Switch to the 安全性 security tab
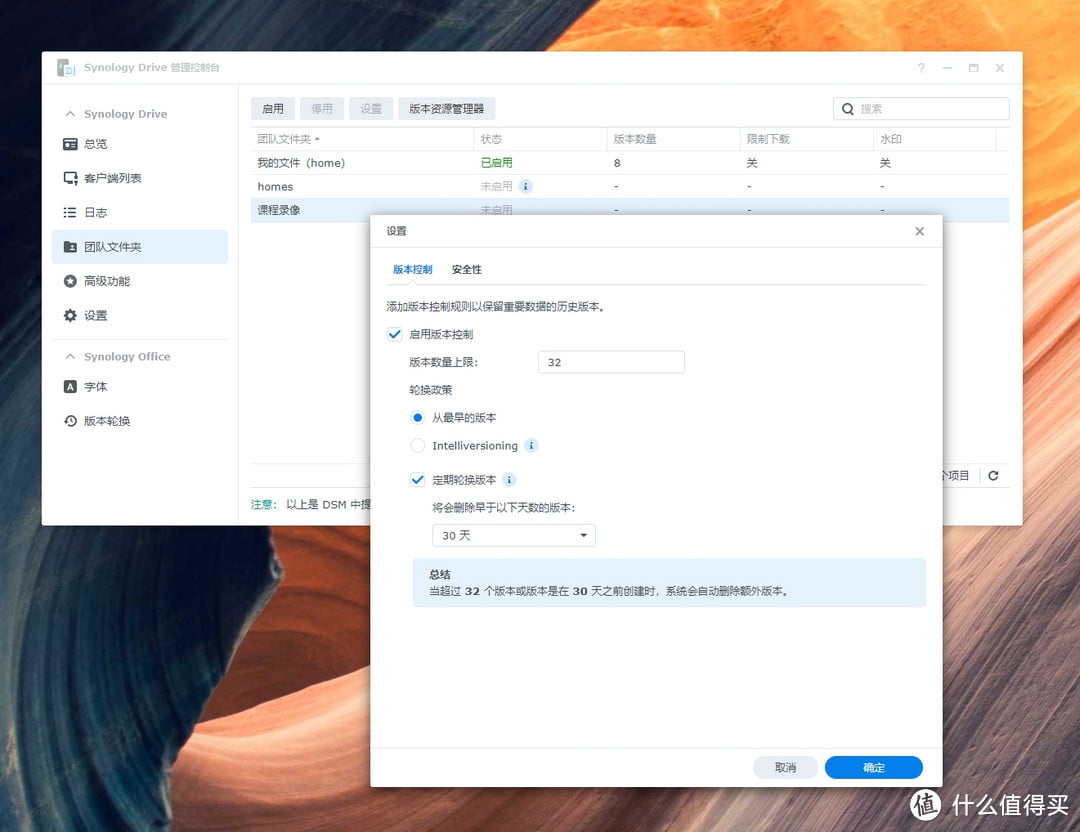This screenshot has height=832, width=1080. [466, 270]
